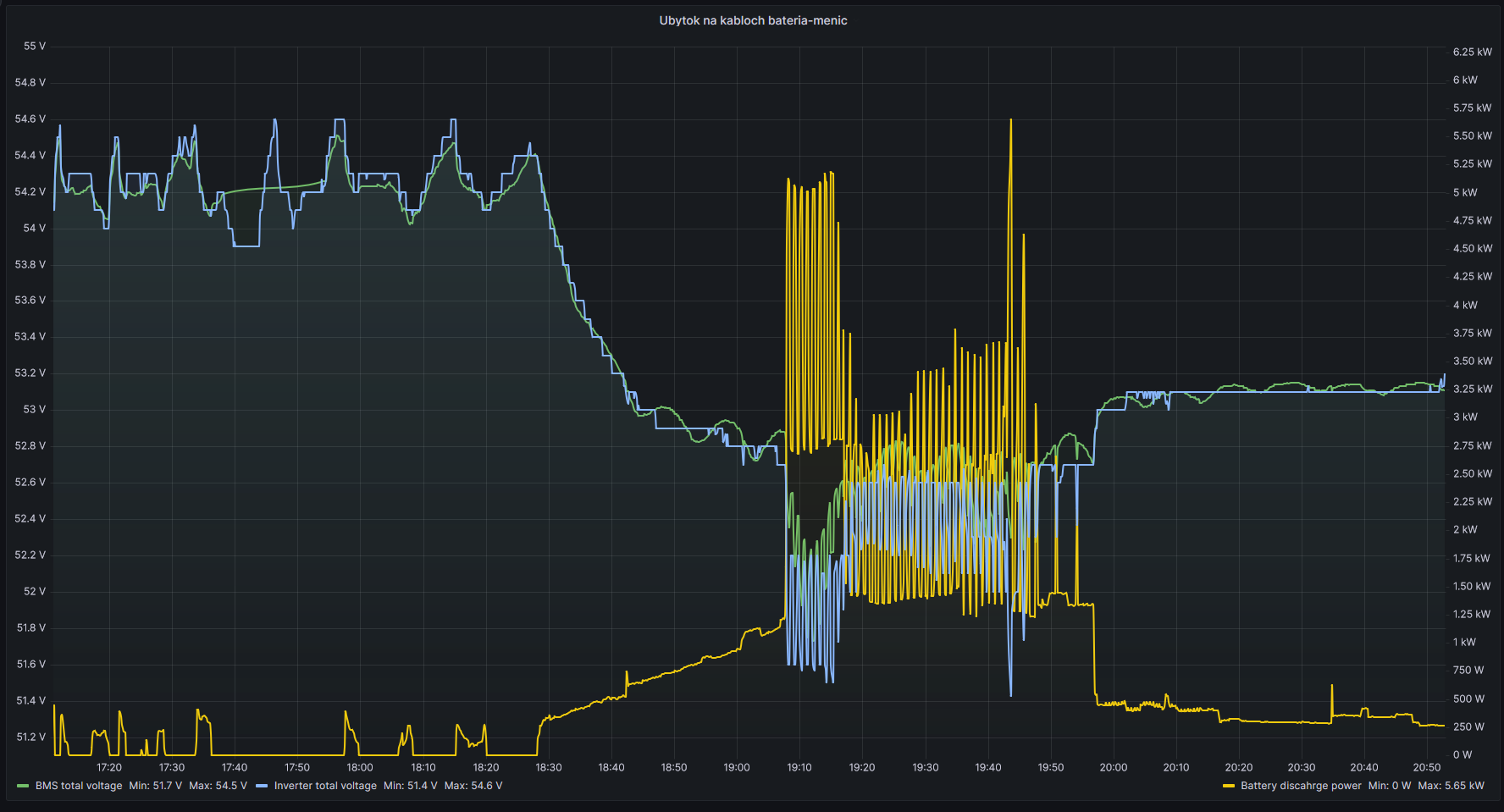Screen dimensions: 1504x812
Task: Click the BMS 'Max: 54.5 V' legend value
Action: click(218, 786)
